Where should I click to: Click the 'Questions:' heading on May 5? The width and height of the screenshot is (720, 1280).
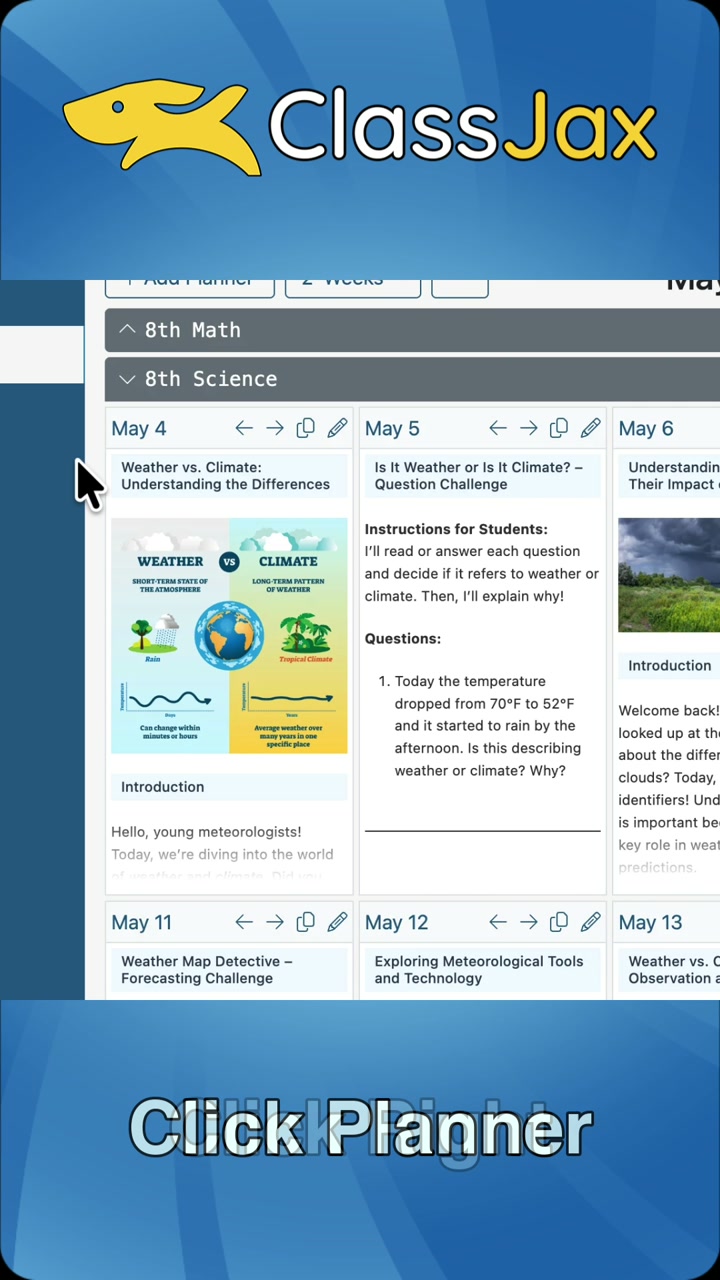click(x=403, y=638)
